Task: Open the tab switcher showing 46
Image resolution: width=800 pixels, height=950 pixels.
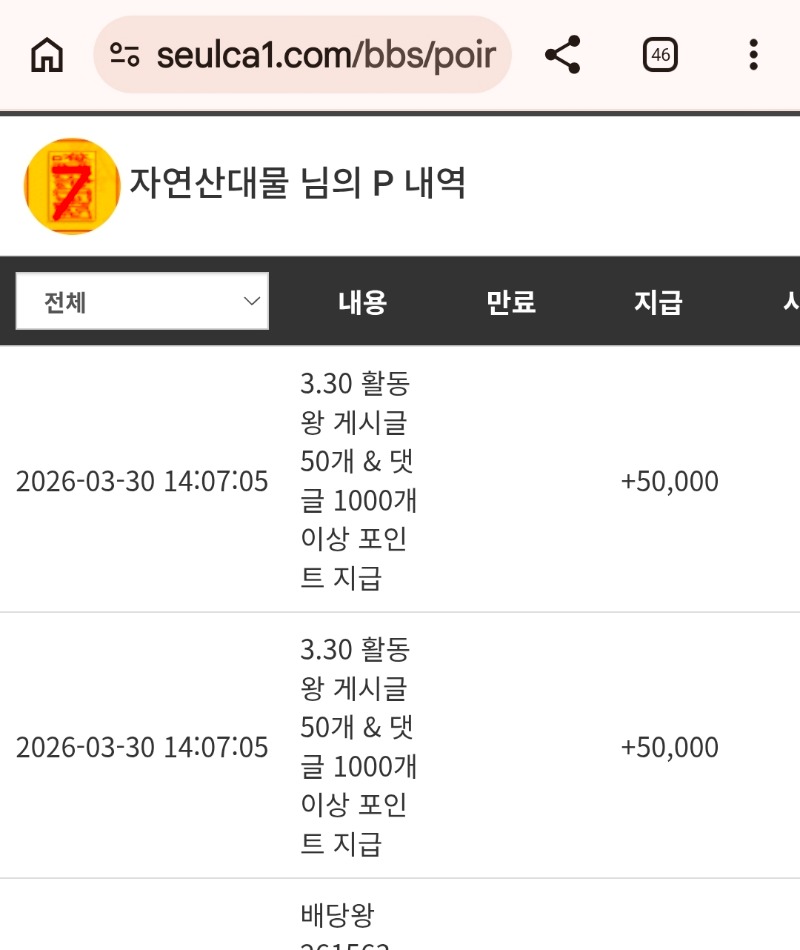Action: click(x=660, y=55)
